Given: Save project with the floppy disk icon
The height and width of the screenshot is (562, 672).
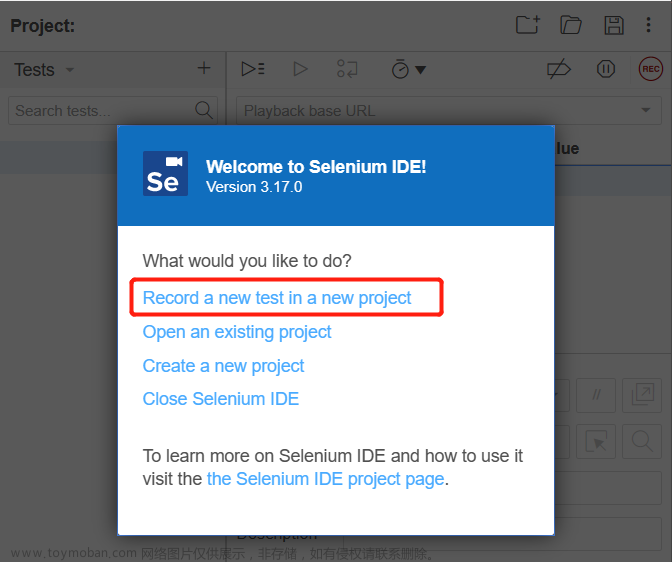Looking at the screenshot, I should (614, 25).
